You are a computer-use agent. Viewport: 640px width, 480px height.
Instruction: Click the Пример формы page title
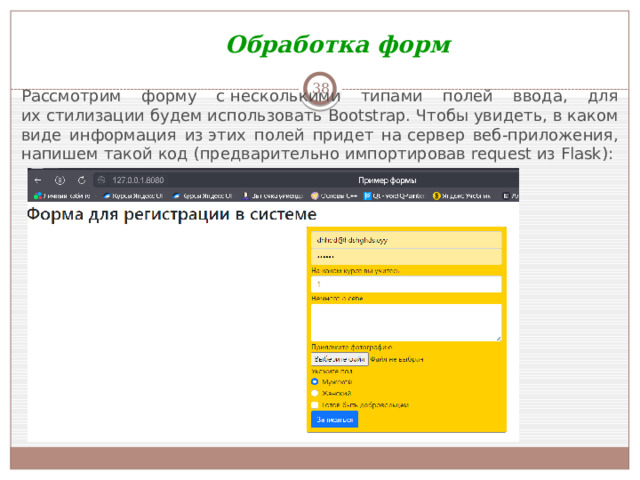pyautogui.click(x=387, y=180)
